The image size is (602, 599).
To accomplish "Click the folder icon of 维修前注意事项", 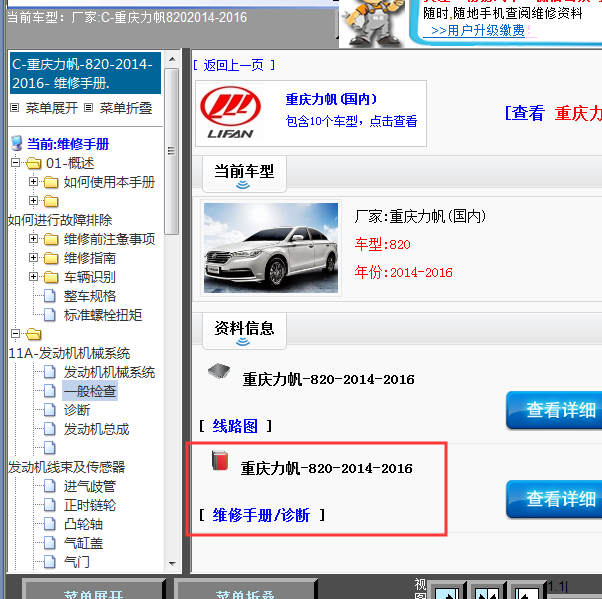I will click(51, 240).
